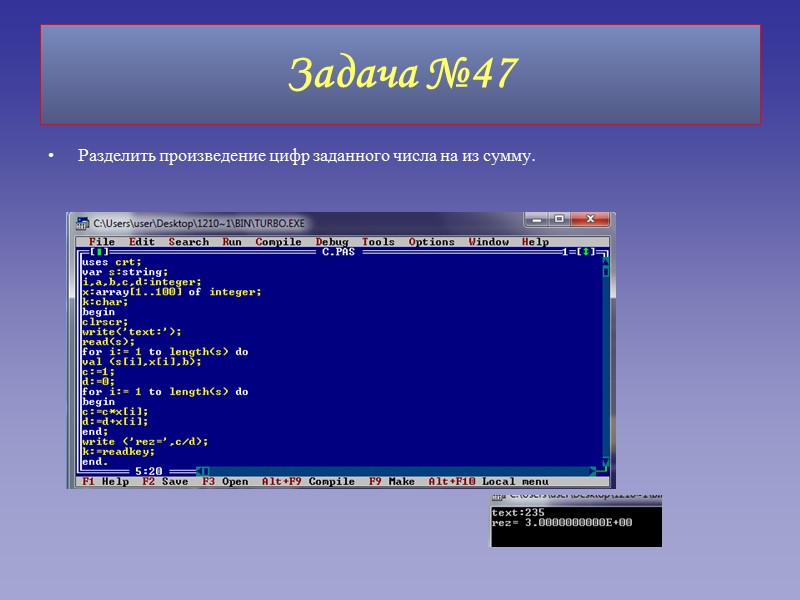The width and height of the screenshot is (800, 600).
Task: Click the window number 1 in editor frame
Action: coord(565,252)
